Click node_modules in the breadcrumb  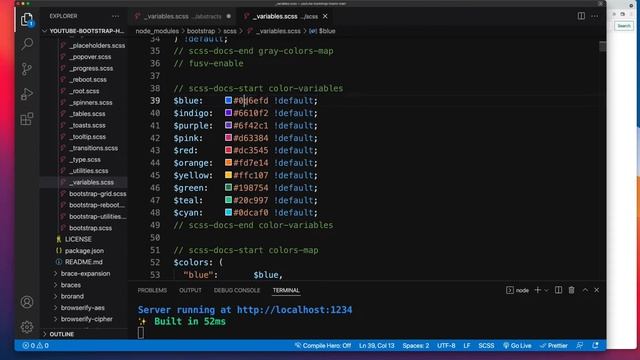(x=157, y=31)
